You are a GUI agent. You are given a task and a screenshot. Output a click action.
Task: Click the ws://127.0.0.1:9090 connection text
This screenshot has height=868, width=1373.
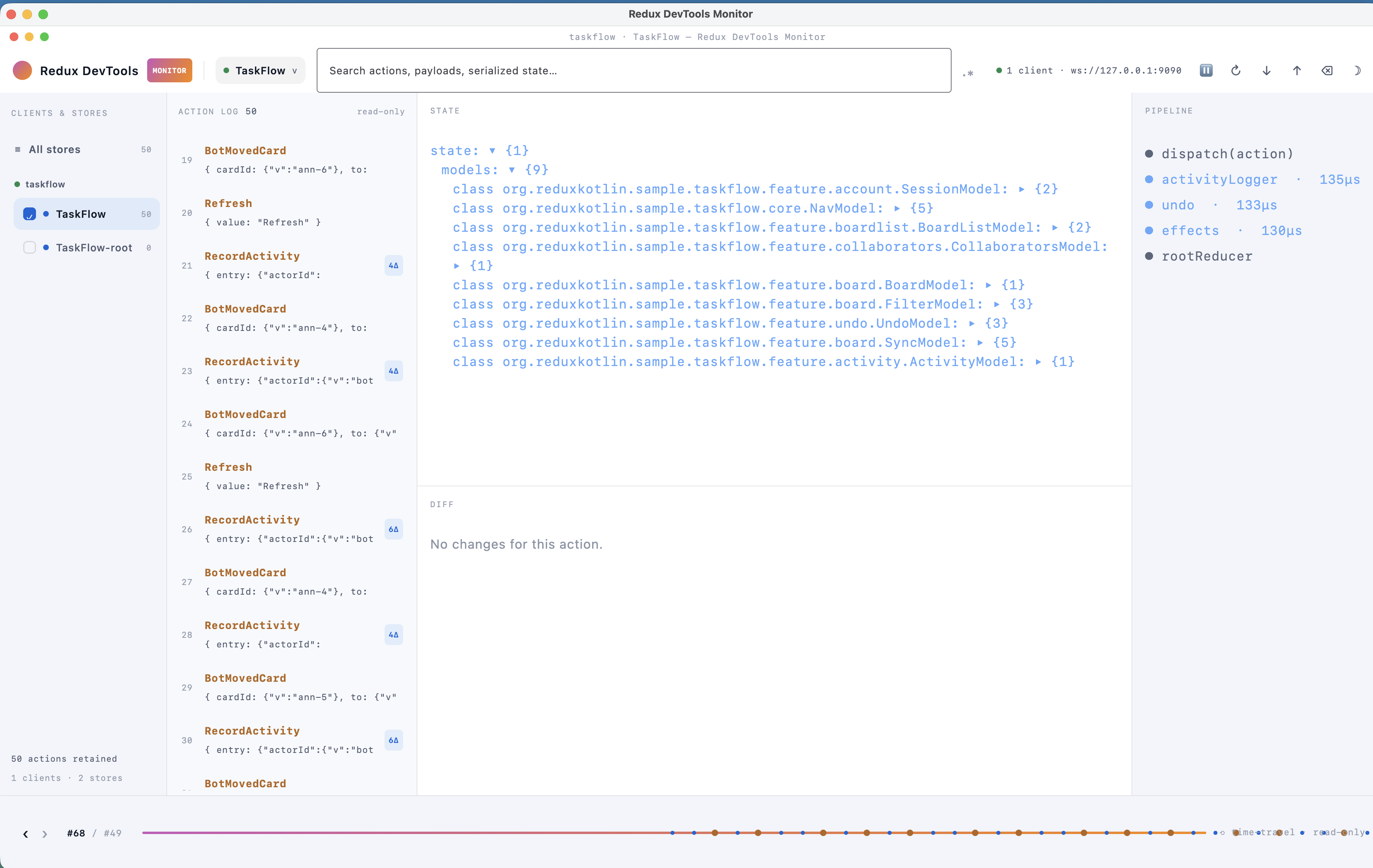coord(1126,70)
